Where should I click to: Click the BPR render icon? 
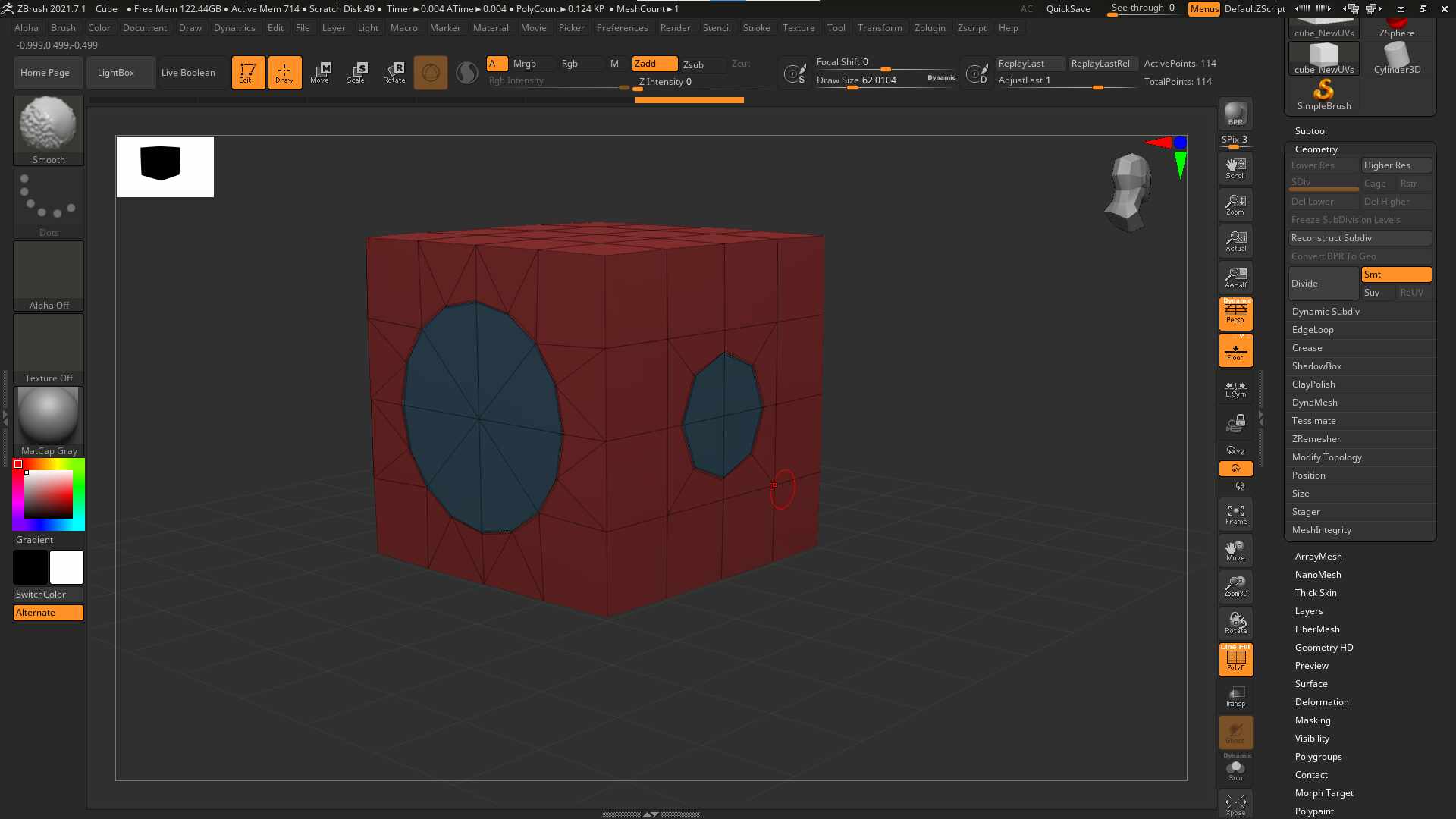pyautogui.click(x=1235, y=114)
